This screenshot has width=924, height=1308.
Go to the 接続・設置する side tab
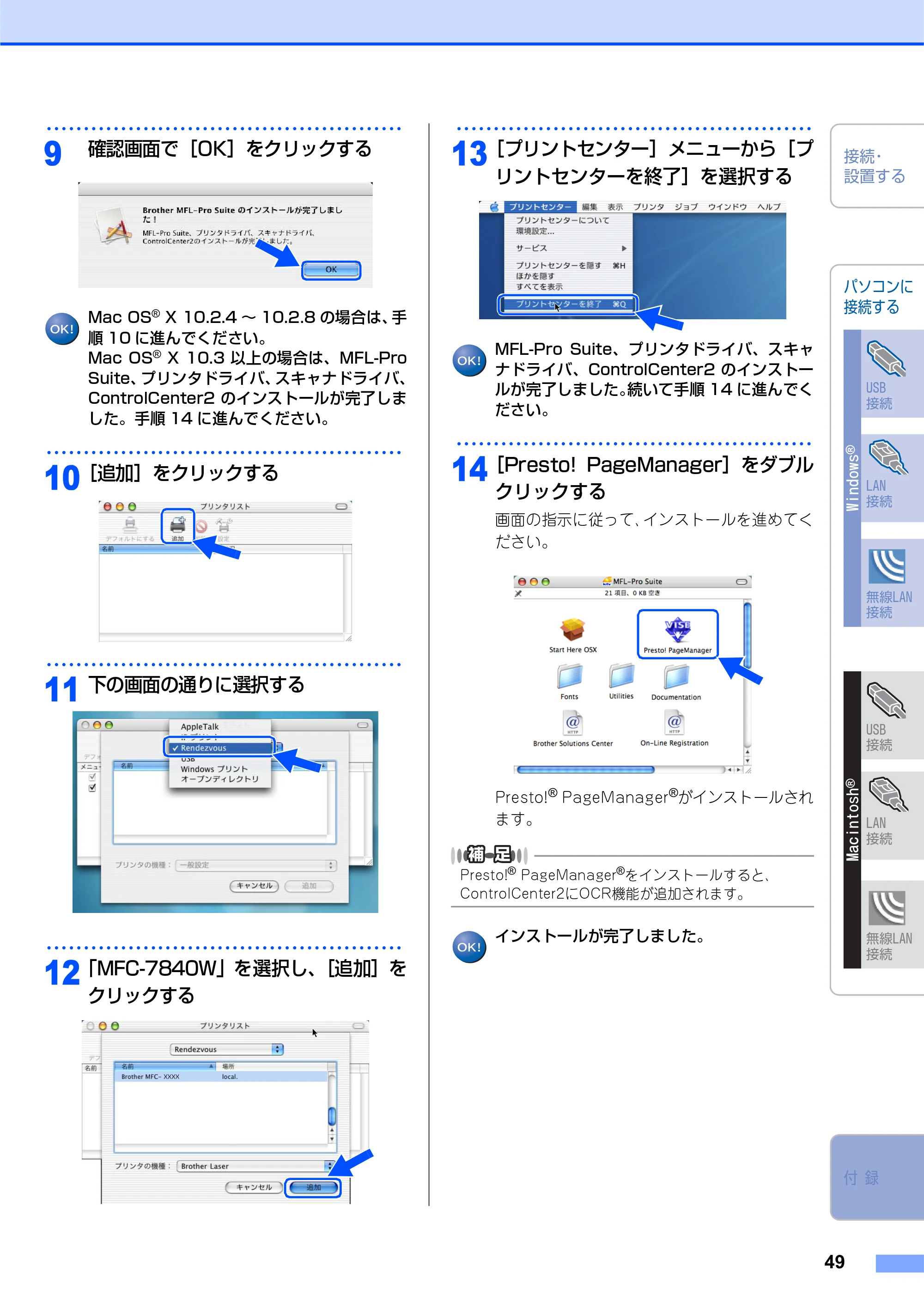877,166
